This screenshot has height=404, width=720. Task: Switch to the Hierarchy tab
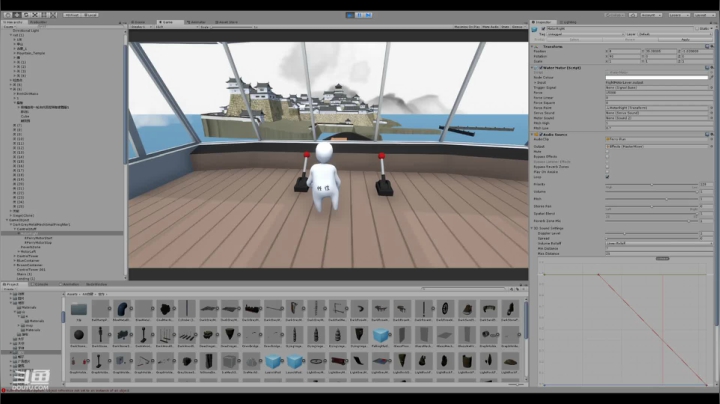click(14, 22)
